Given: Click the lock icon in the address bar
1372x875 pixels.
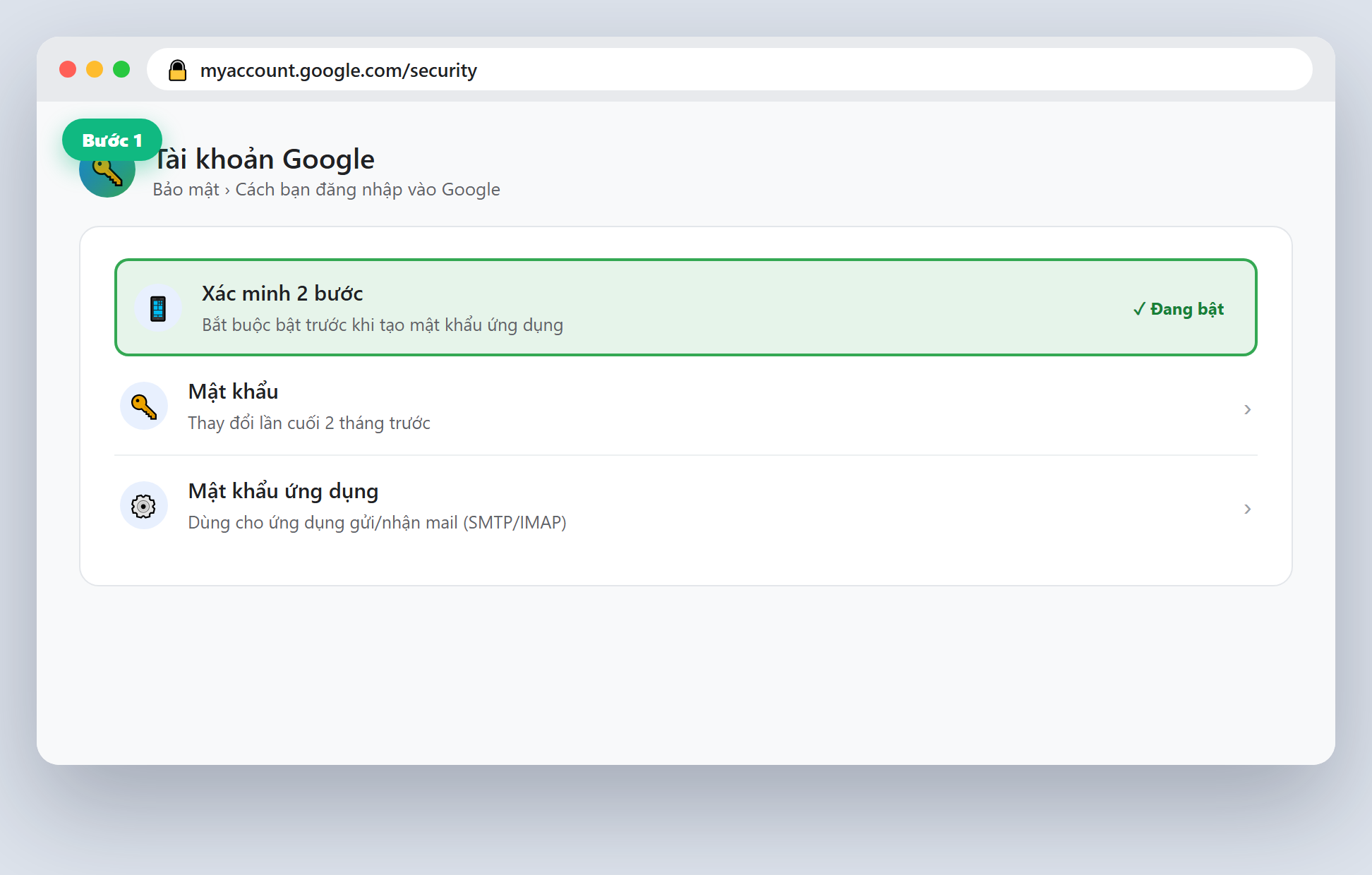Looking at the screenshot, I should pos(177,70).
